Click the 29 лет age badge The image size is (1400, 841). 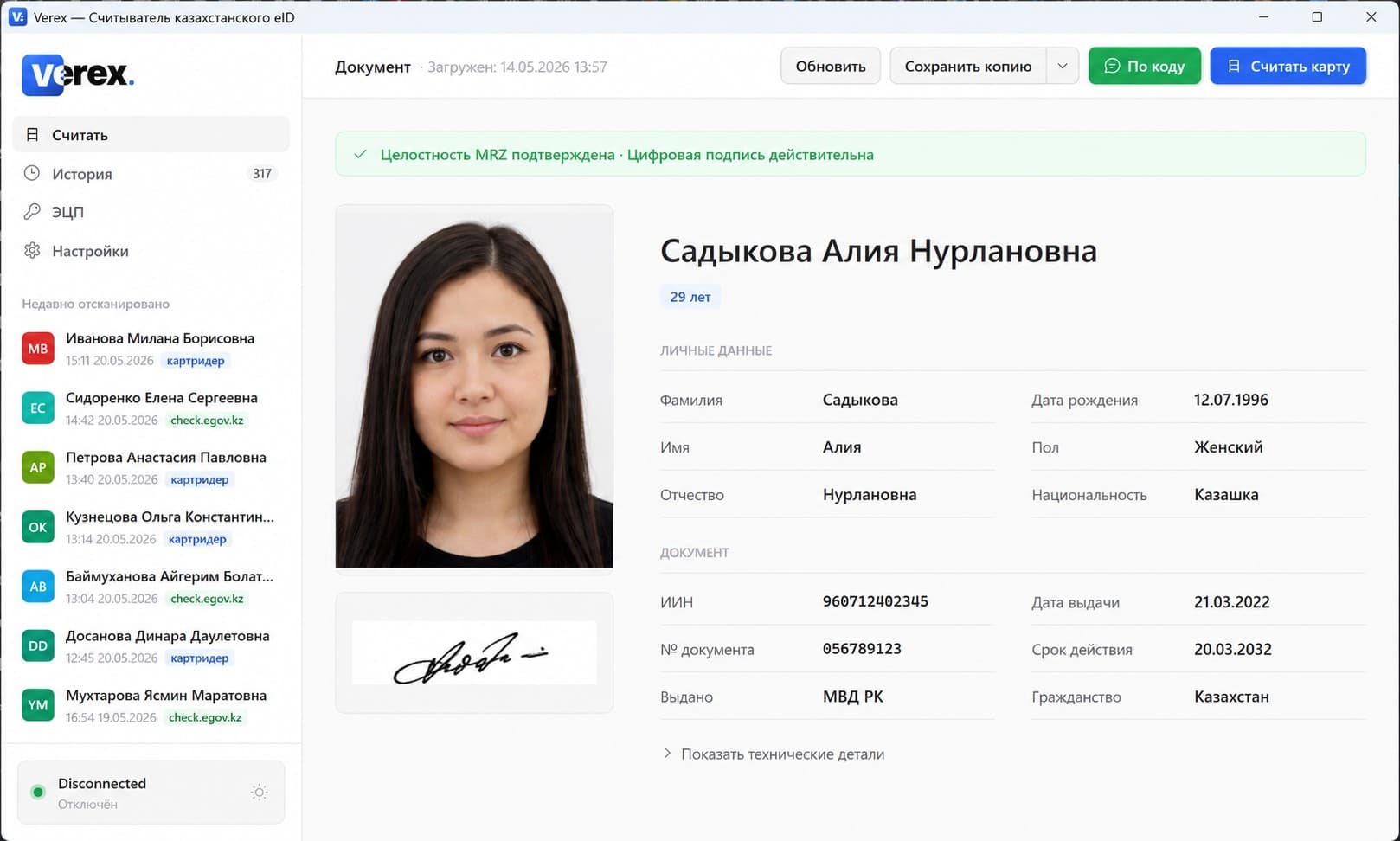point(690,297)
